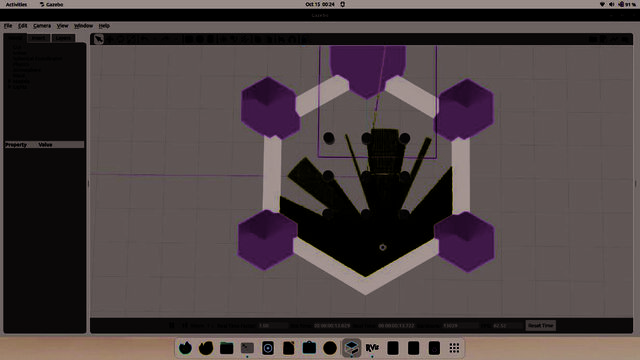Viewport: 640px width, 360px height.
Task: Click the volume icon in top bar
Action: coord(611,4)
